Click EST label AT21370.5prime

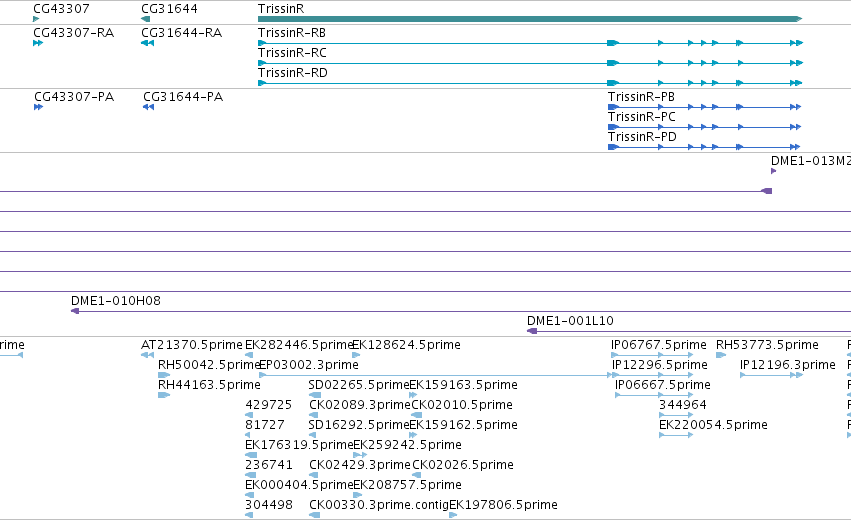tap(192, 345)
